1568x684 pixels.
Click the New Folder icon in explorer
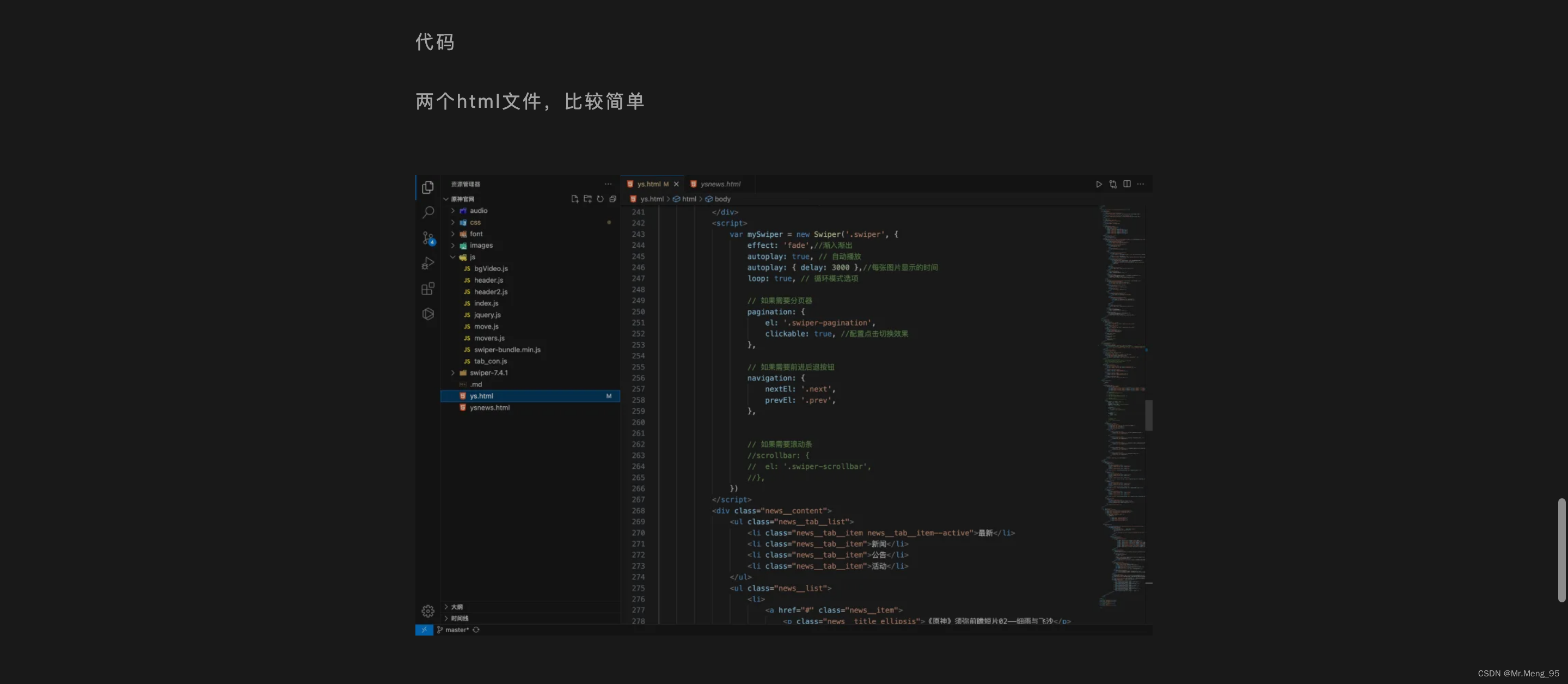(587, 199)
